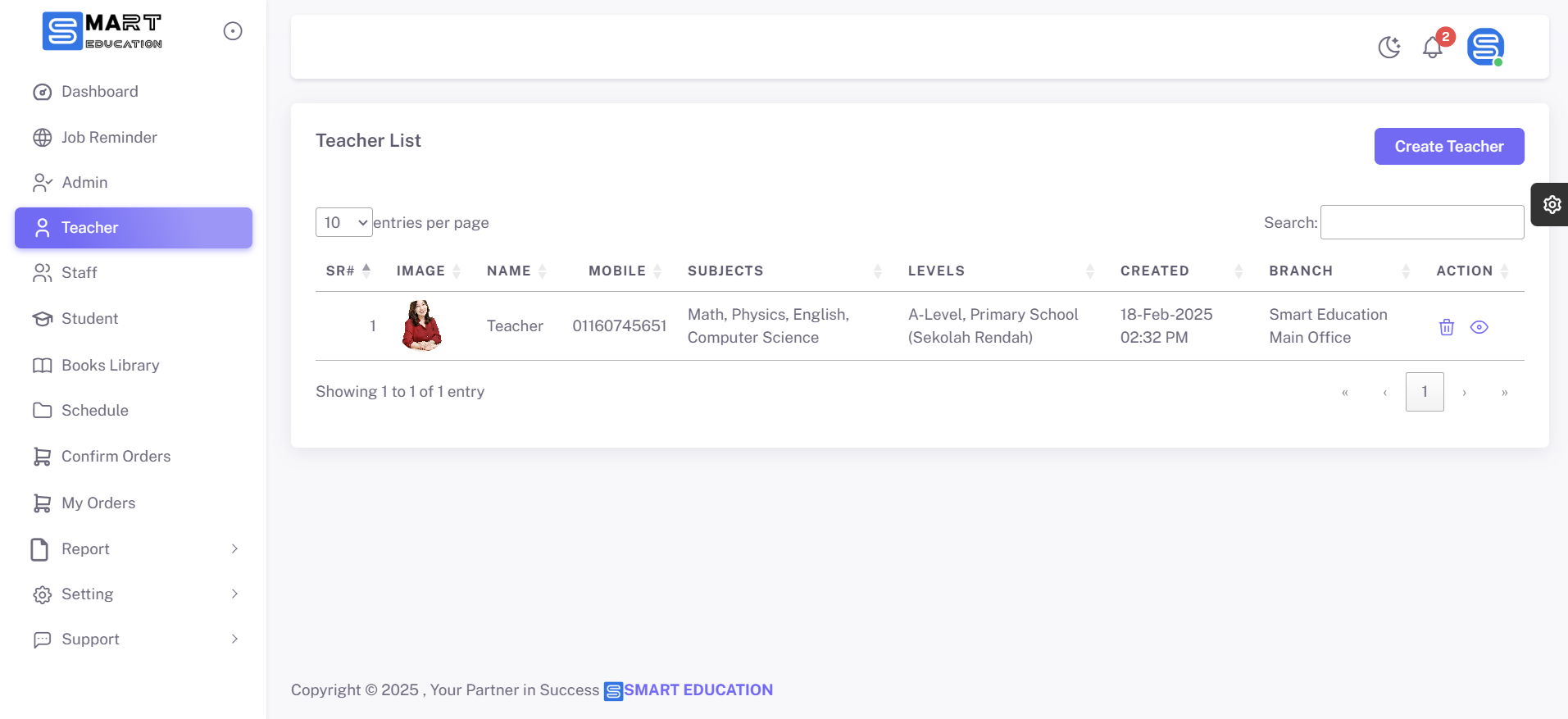Click the Smart Education logo
The height and width of the screenshot is (719, 1568).
click(102, 31)
